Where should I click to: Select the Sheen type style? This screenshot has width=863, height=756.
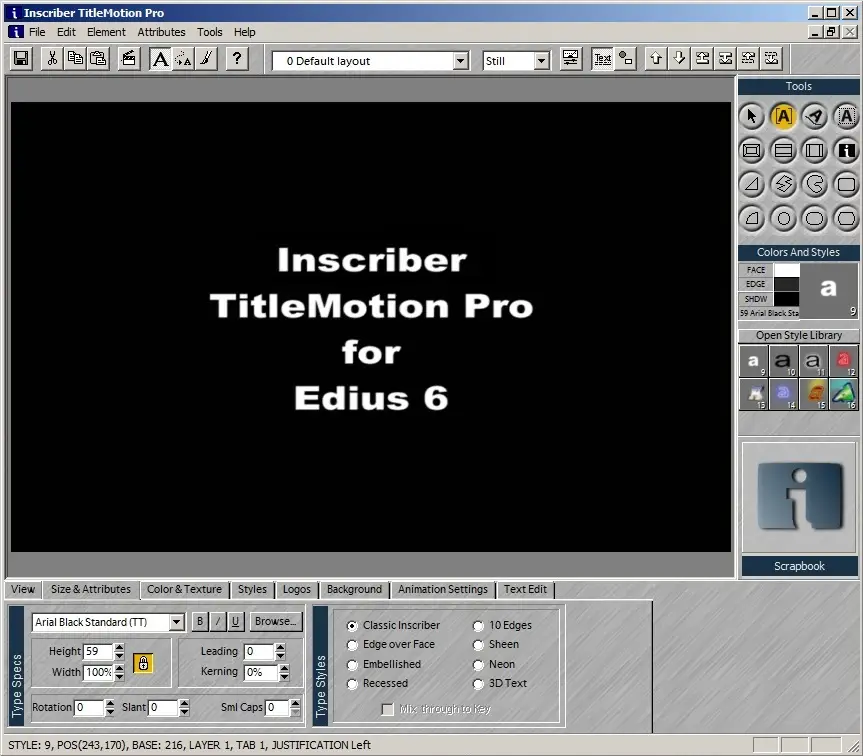coord(478,645)
